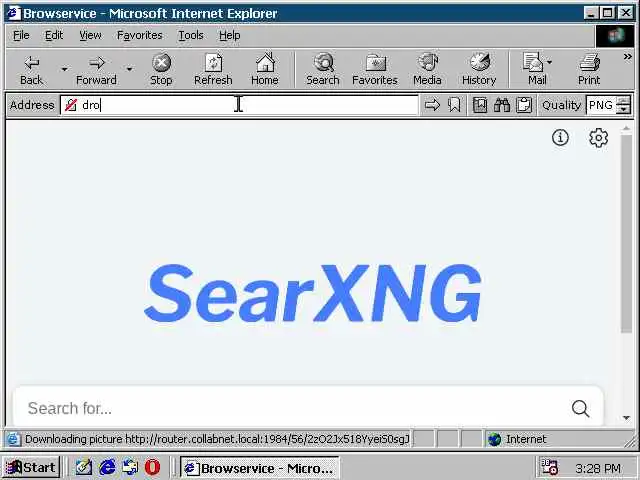Image resolution: width=640 pixels, height=480 pixels.
Task: Open the Edit menu
Action: tap(54, 36)
